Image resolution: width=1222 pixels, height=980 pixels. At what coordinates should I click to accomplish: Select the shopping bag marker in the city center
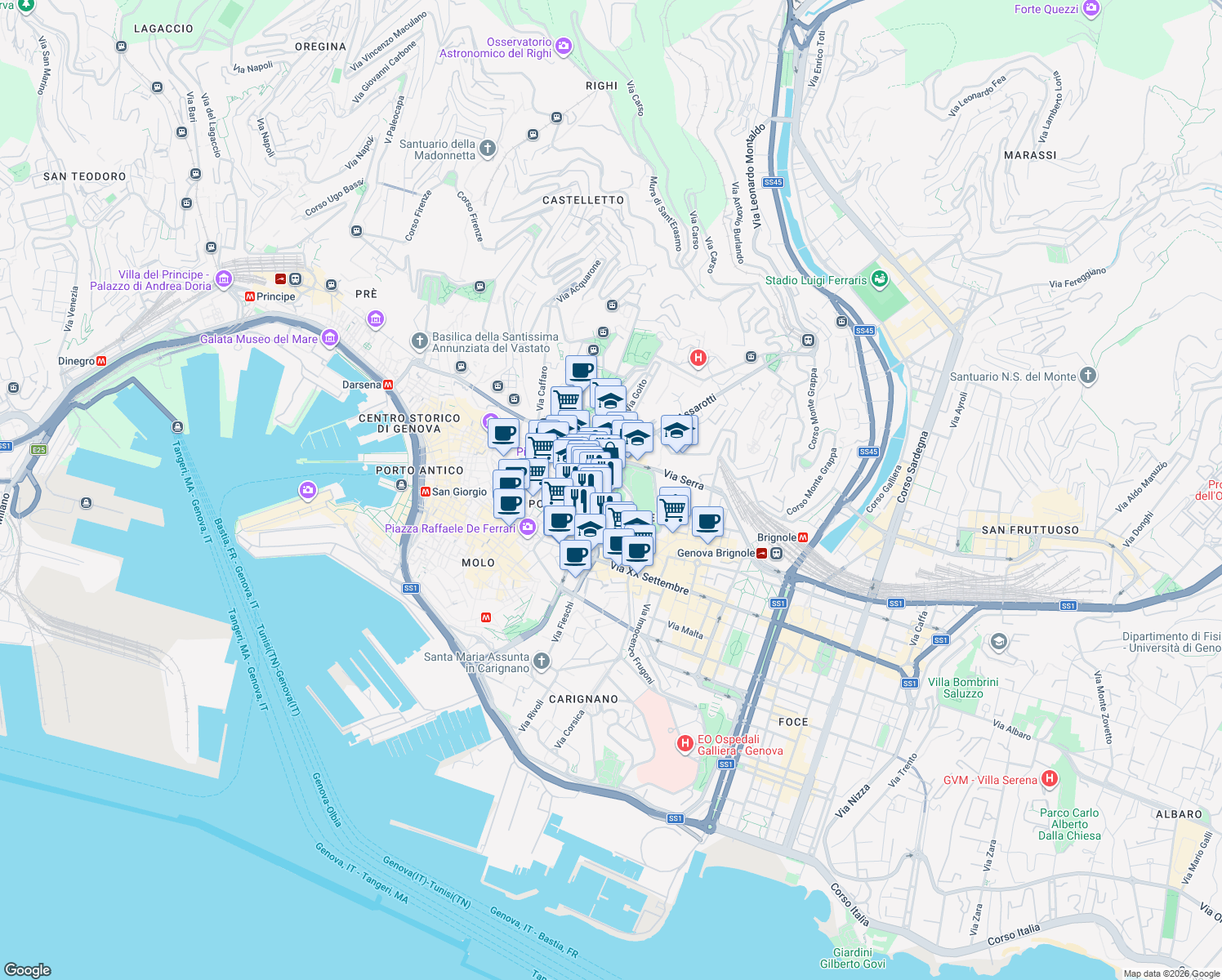[612, 448]
